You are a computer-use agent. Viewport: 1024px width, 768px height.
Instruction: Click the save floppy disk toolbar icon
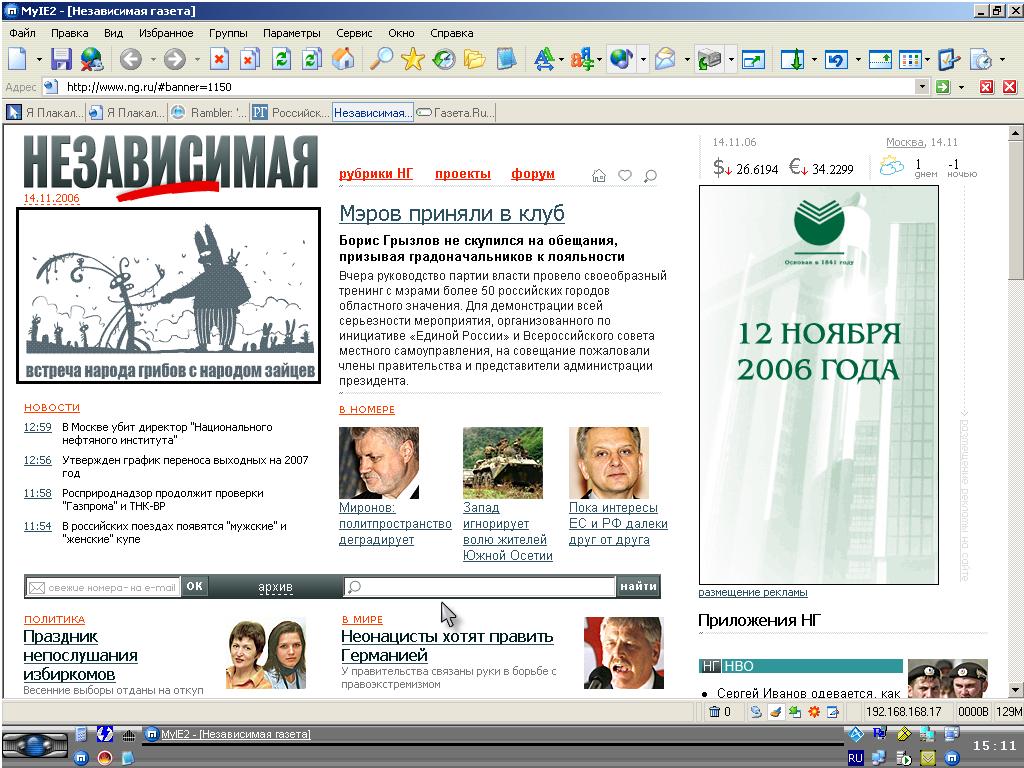61,59
